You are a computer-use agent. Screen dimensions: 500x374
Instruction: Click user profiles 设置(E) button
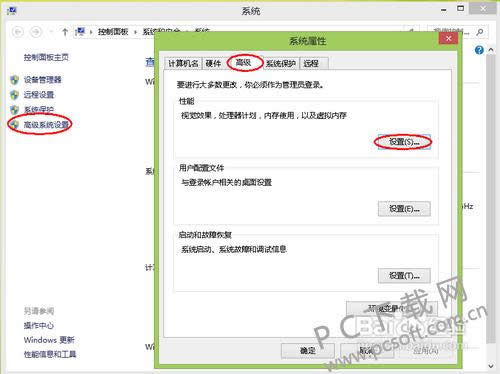tap(404, 209)
